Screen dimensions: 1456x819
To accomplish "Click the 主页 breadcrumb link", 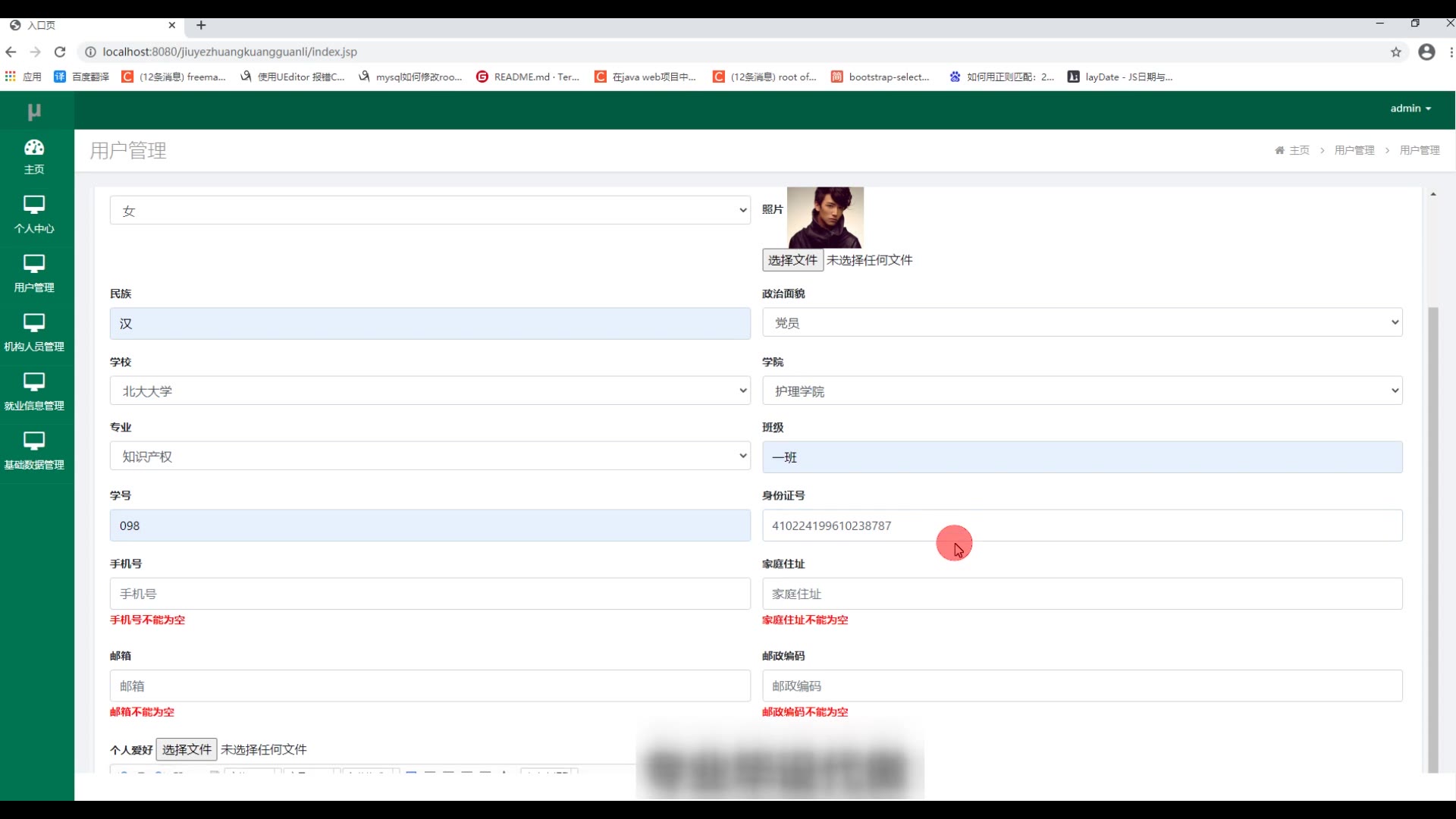I will pyautogui.click(x=1298, y=150).
